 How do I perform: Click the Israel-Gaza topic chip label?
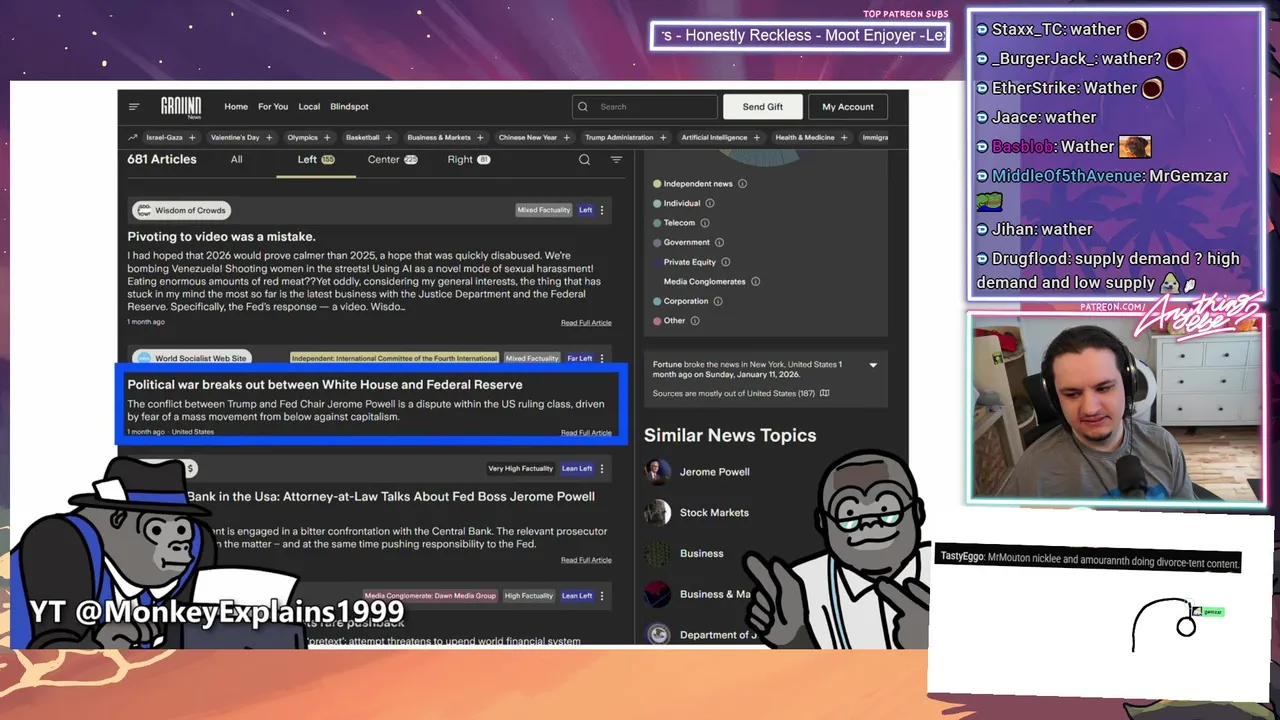pos(165,137)
